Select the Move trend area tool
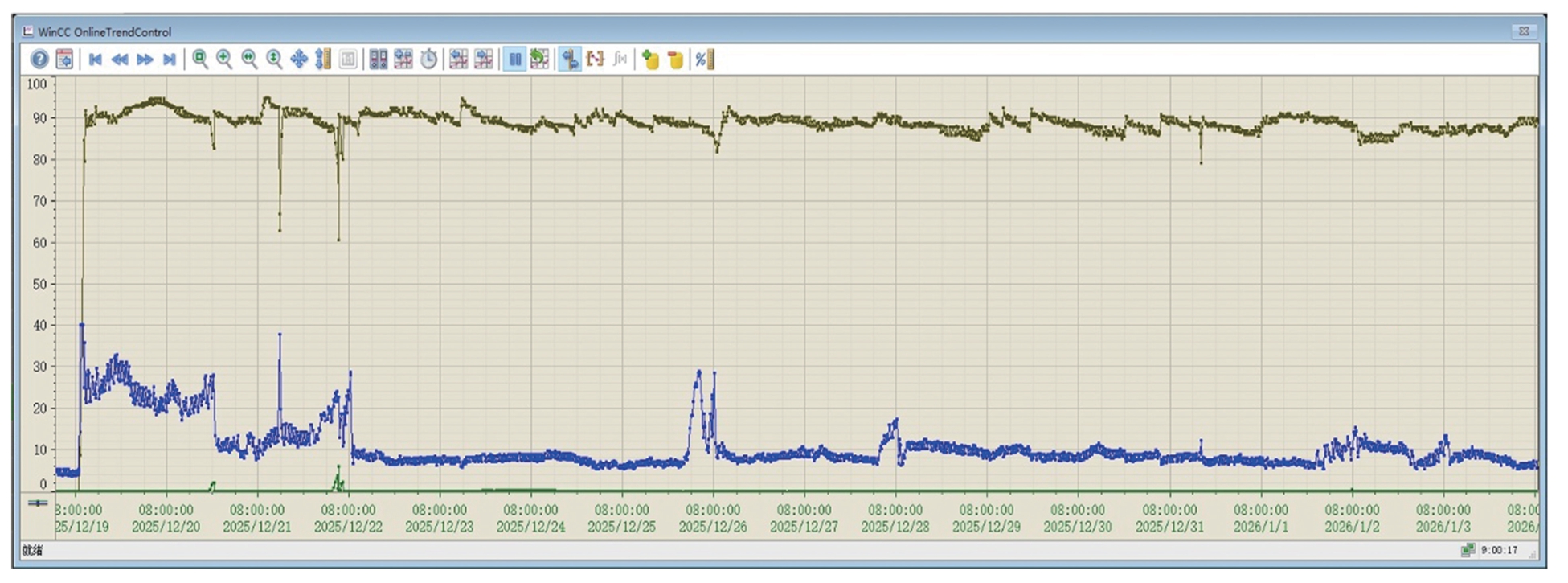Screen dimensions: 1568x583 (299, 59)
